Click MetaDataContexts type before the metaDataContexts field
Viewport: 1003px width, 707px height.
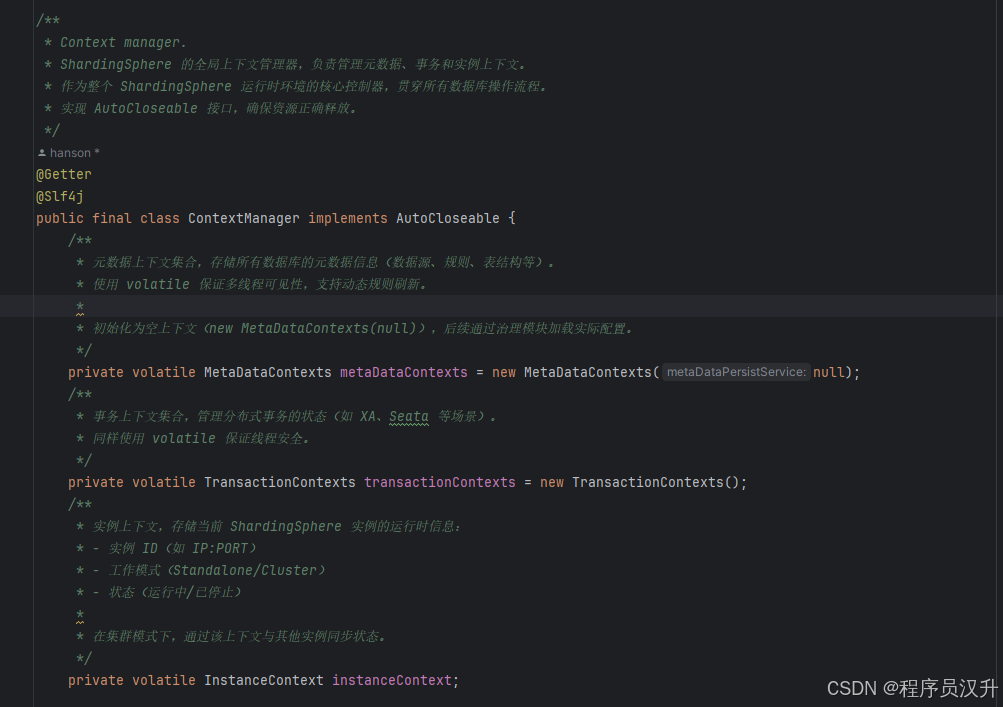[x=267, y=372]
